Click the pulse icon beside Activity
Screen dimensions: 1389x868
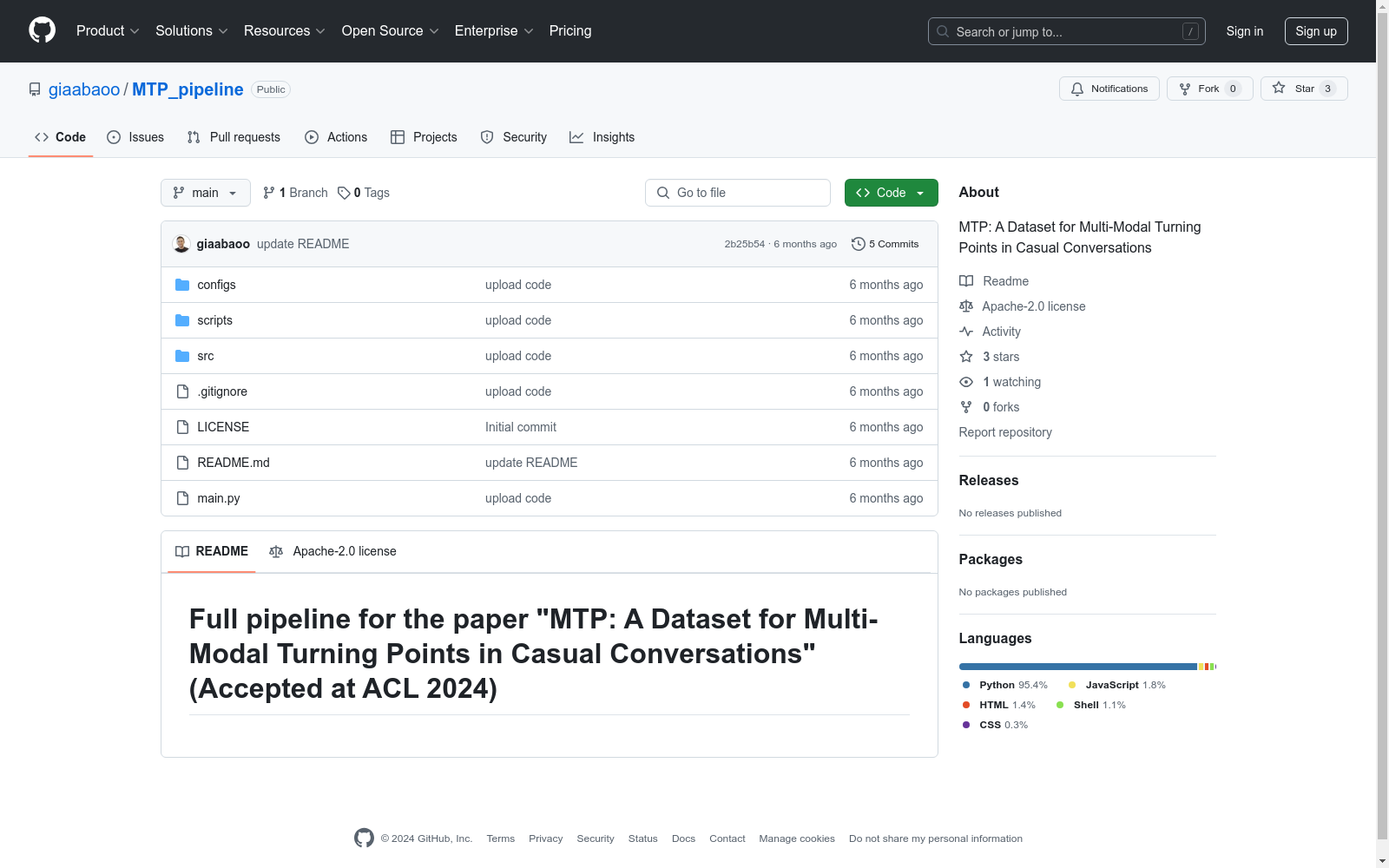pyautogui.click(x=966, y=332)
